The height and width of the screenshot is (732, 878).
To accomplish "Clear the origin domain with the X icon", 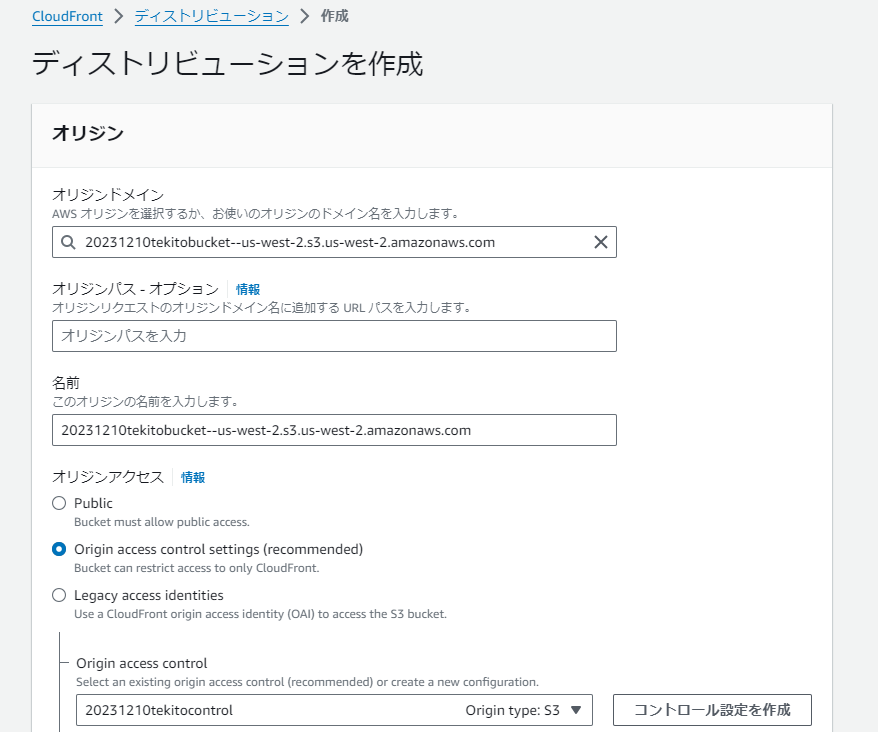I will tap(600, 242).
